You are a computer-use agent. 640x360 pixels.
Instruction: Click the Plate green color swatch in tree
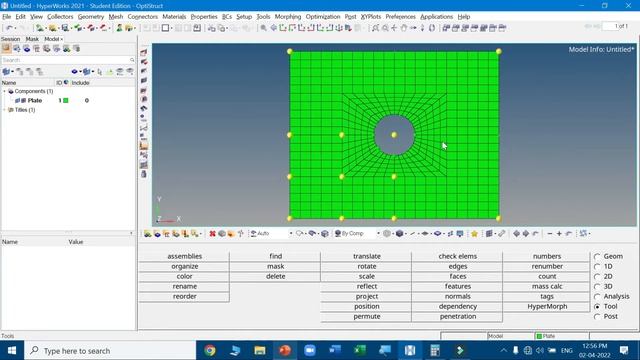point(66,100)
